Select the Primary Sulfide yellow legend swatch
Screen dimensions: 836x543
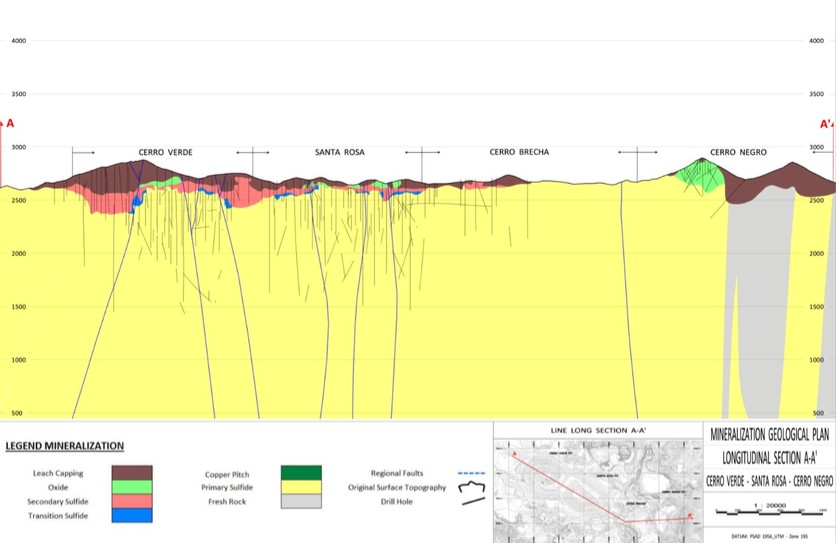tap(300, 487)
